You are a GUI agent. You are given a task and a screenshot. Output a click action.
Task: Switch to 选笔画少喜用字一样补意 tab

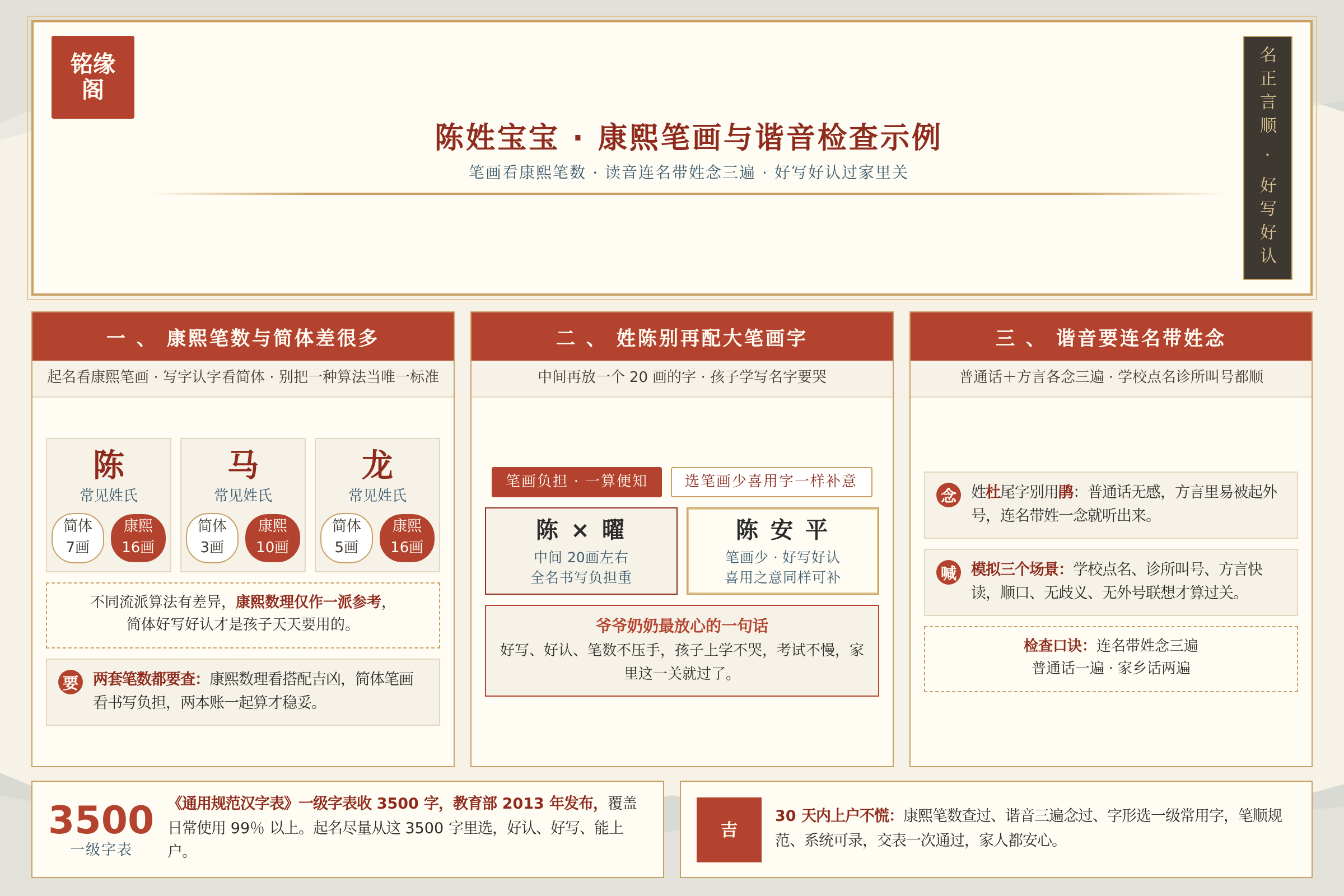pos(772,482)
